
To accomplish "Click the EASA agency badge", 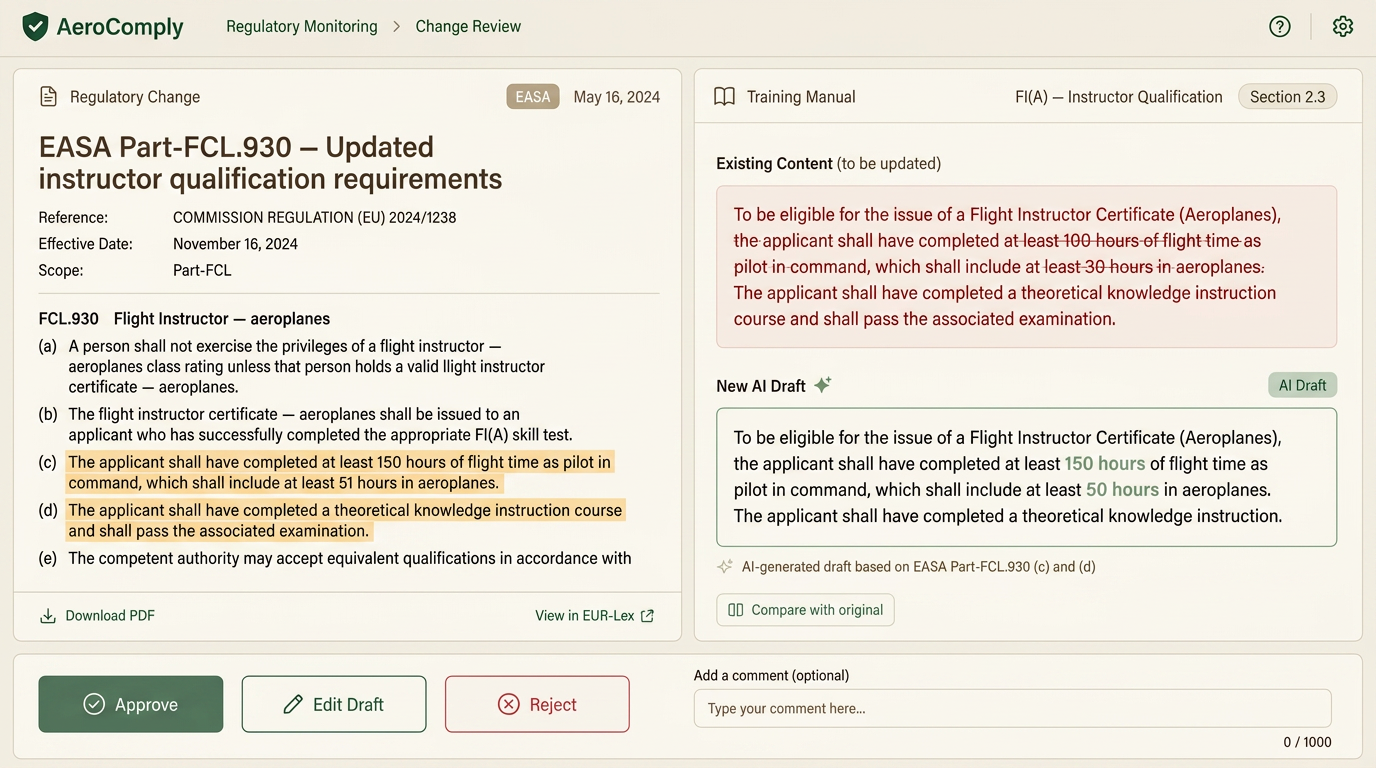I will (533, 97).
